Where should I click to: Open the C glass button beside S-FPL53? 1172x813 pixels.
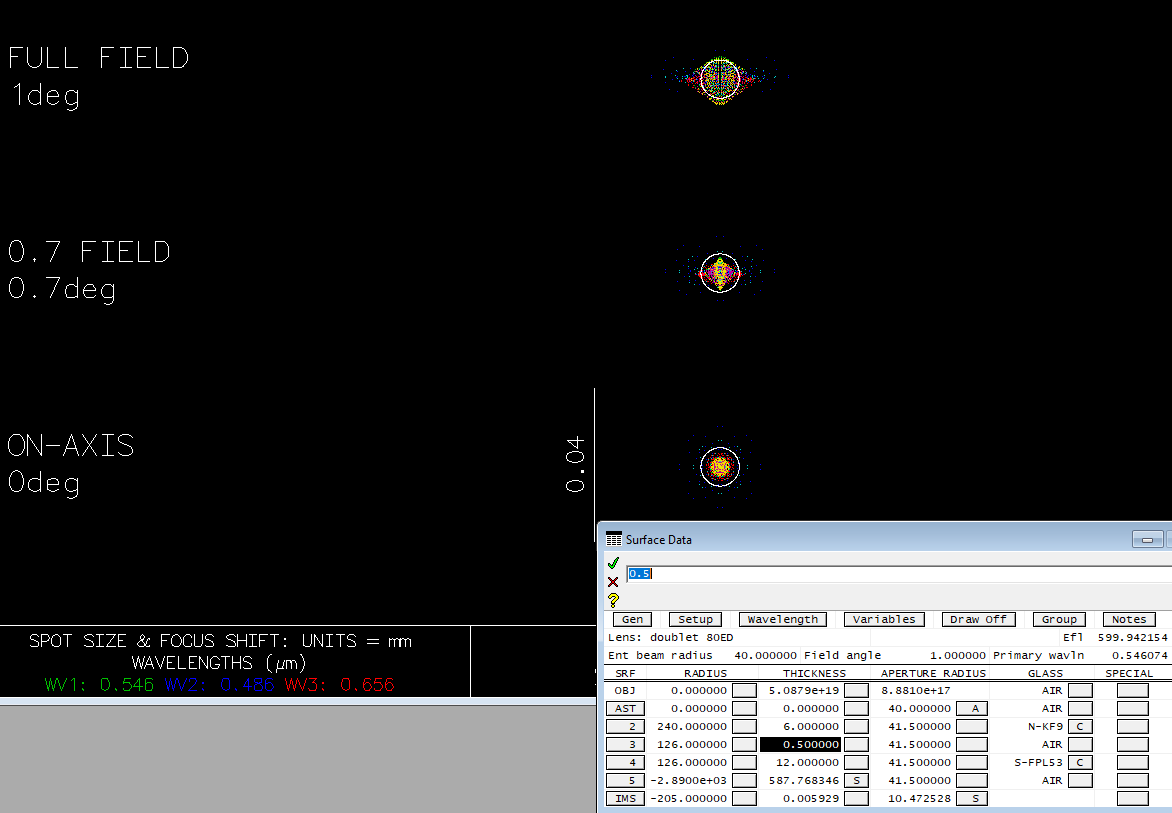point(1080,762)
